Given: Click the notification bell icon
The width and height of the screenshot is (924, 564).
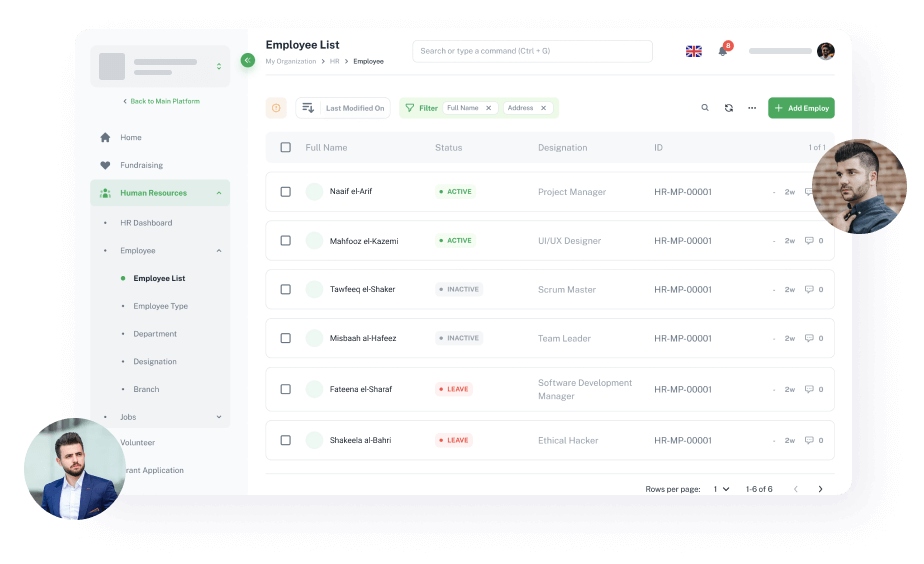Looking at the screenshot, I should [x=723, y=51].
